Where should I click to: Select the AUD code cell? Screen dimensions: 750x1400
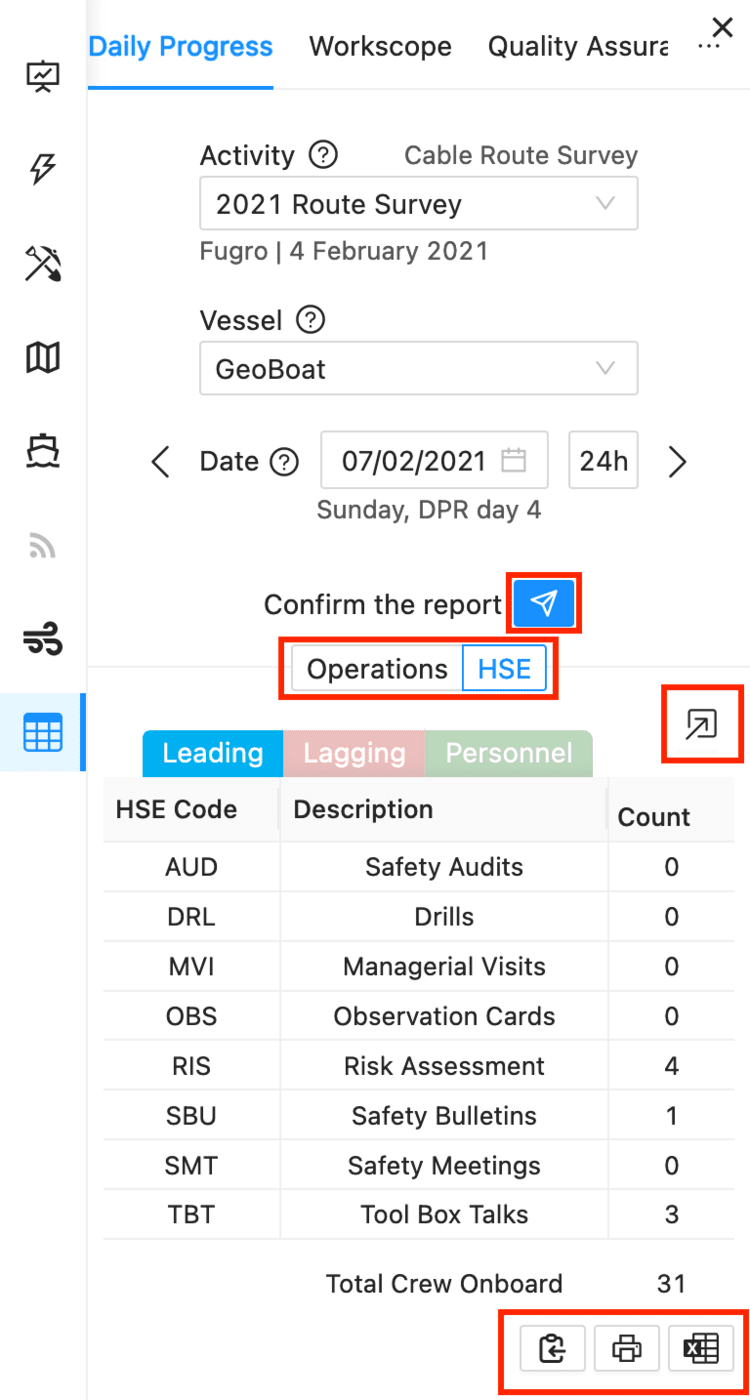tap(192, 867)
